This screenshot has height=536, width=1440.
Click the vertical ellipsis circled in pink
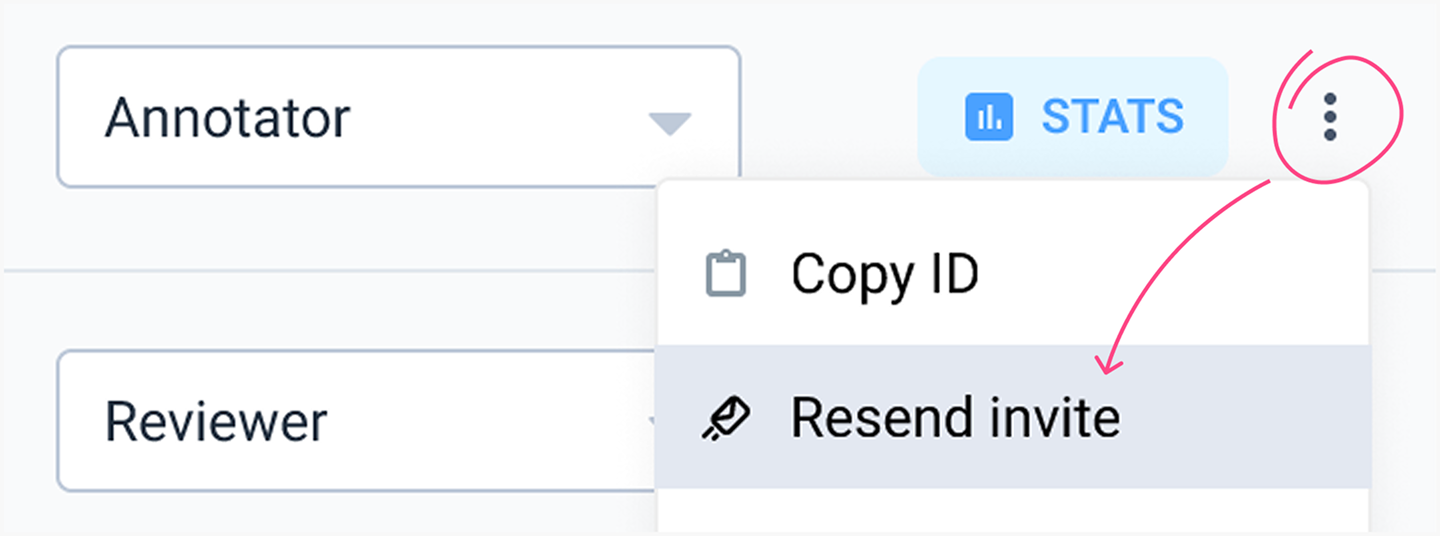[1329, 118]
